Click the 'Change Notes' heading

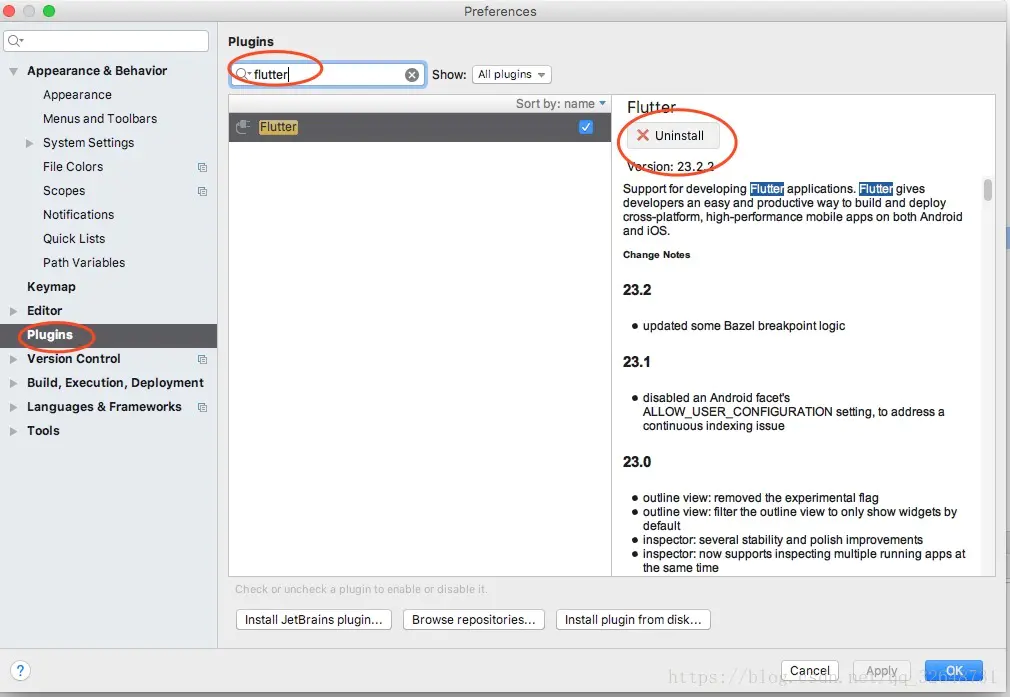point(656,255)
